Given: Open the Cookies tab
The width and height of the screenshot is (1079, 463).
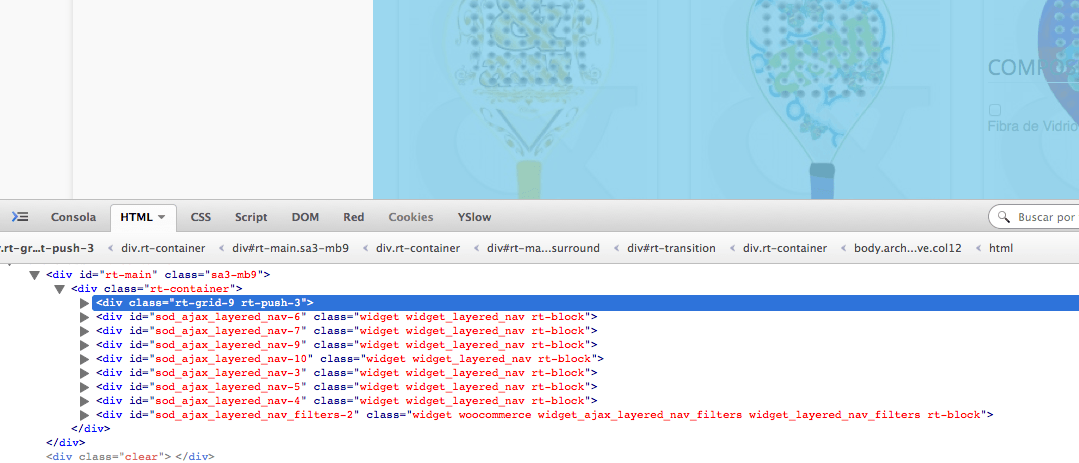Looking at the screenshot, I should tap(411, 217).
